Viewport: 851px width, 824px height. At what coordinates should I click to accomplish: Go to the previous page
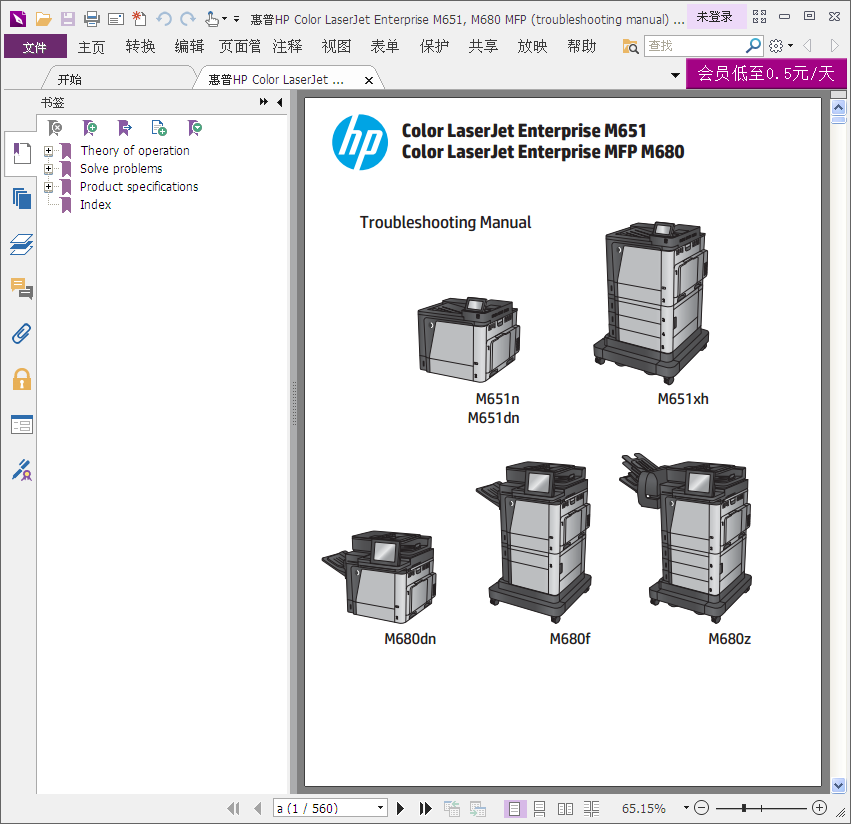point(258,809)
